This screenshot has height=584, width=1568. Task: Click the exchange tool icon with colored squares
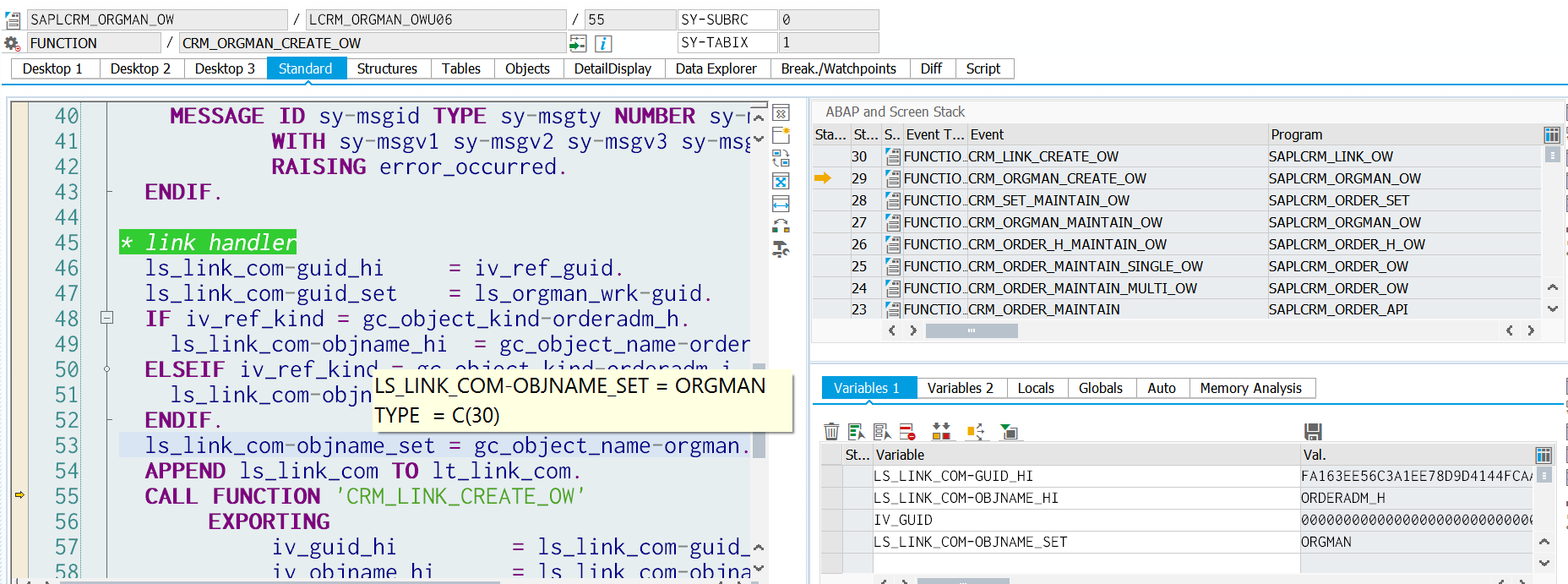(781, 226)
